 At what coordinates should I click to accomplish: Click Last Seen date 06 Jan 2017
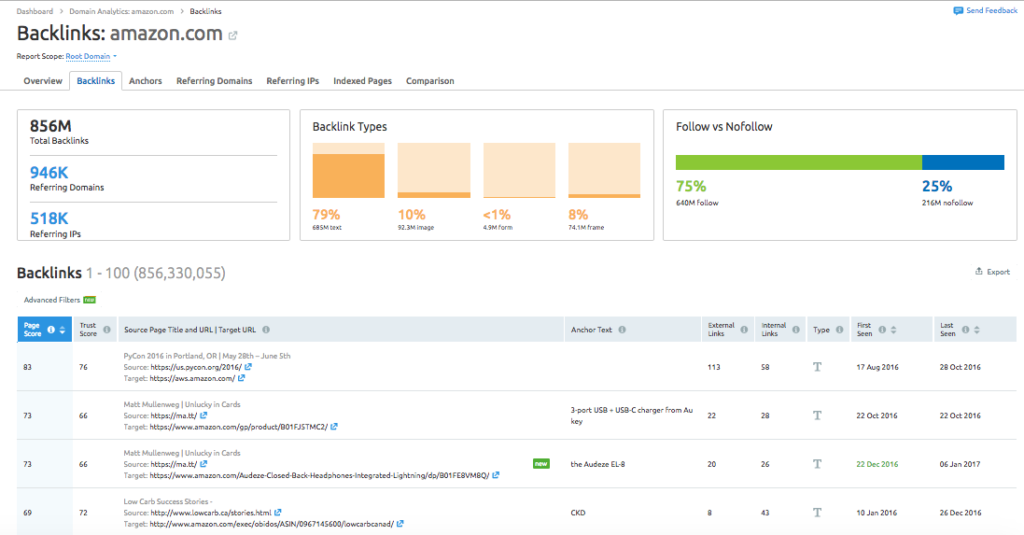pos(960,464)
